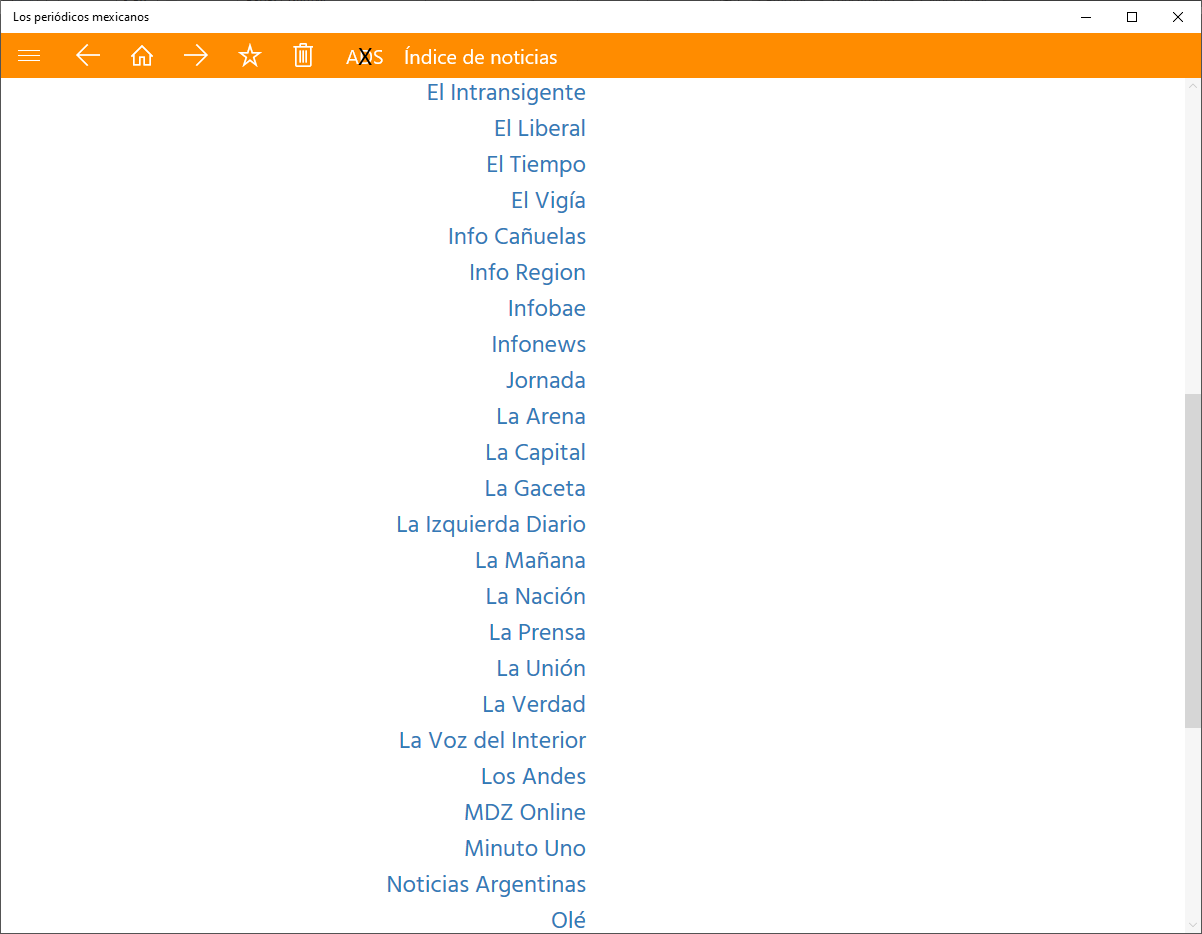
Task: Minimize the application window
Action: point(1086,16)
